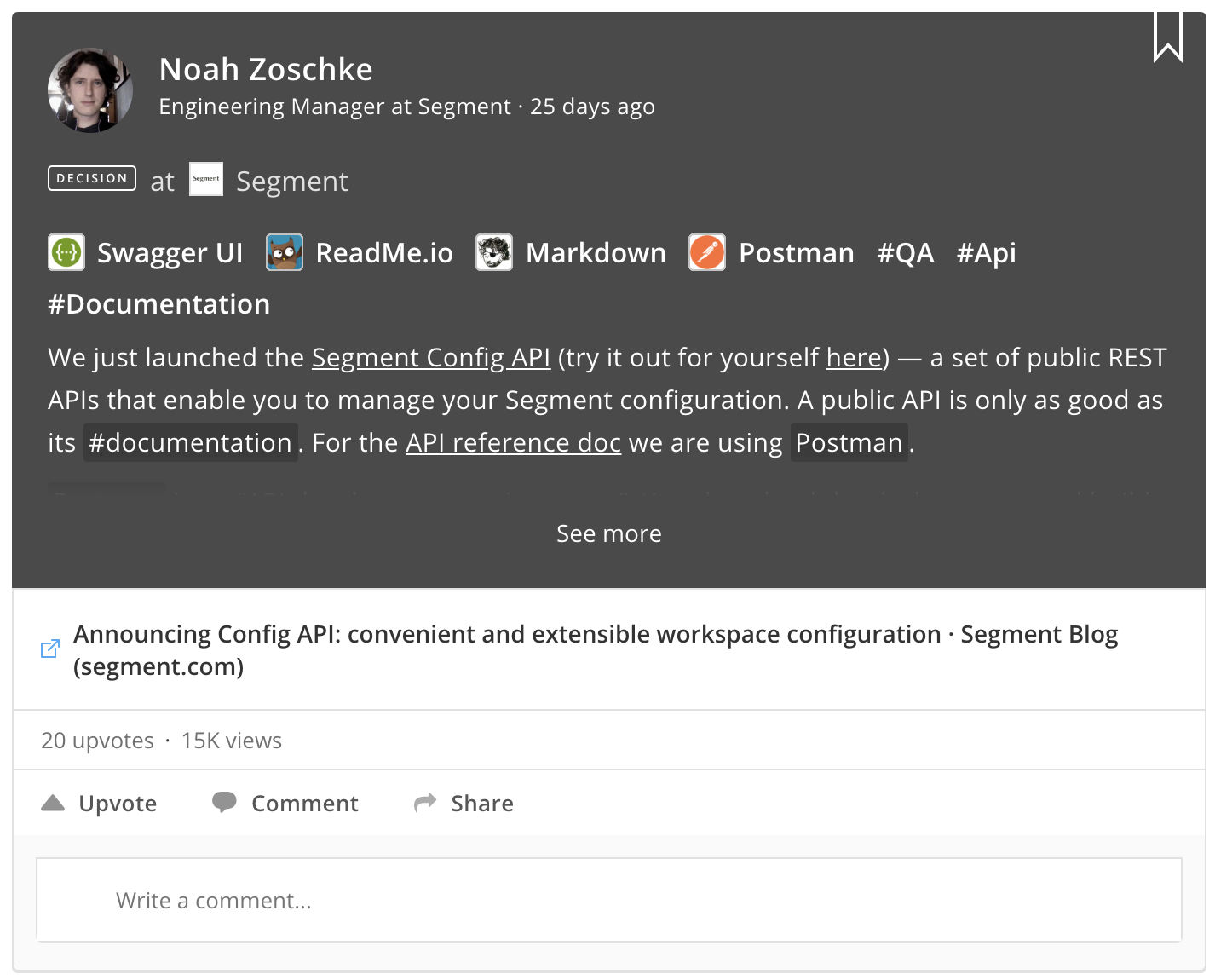Open the ReadMe.io tool label
Image resolution: width=1215 pixels, height=980 pixels.
tap(384, 253)
